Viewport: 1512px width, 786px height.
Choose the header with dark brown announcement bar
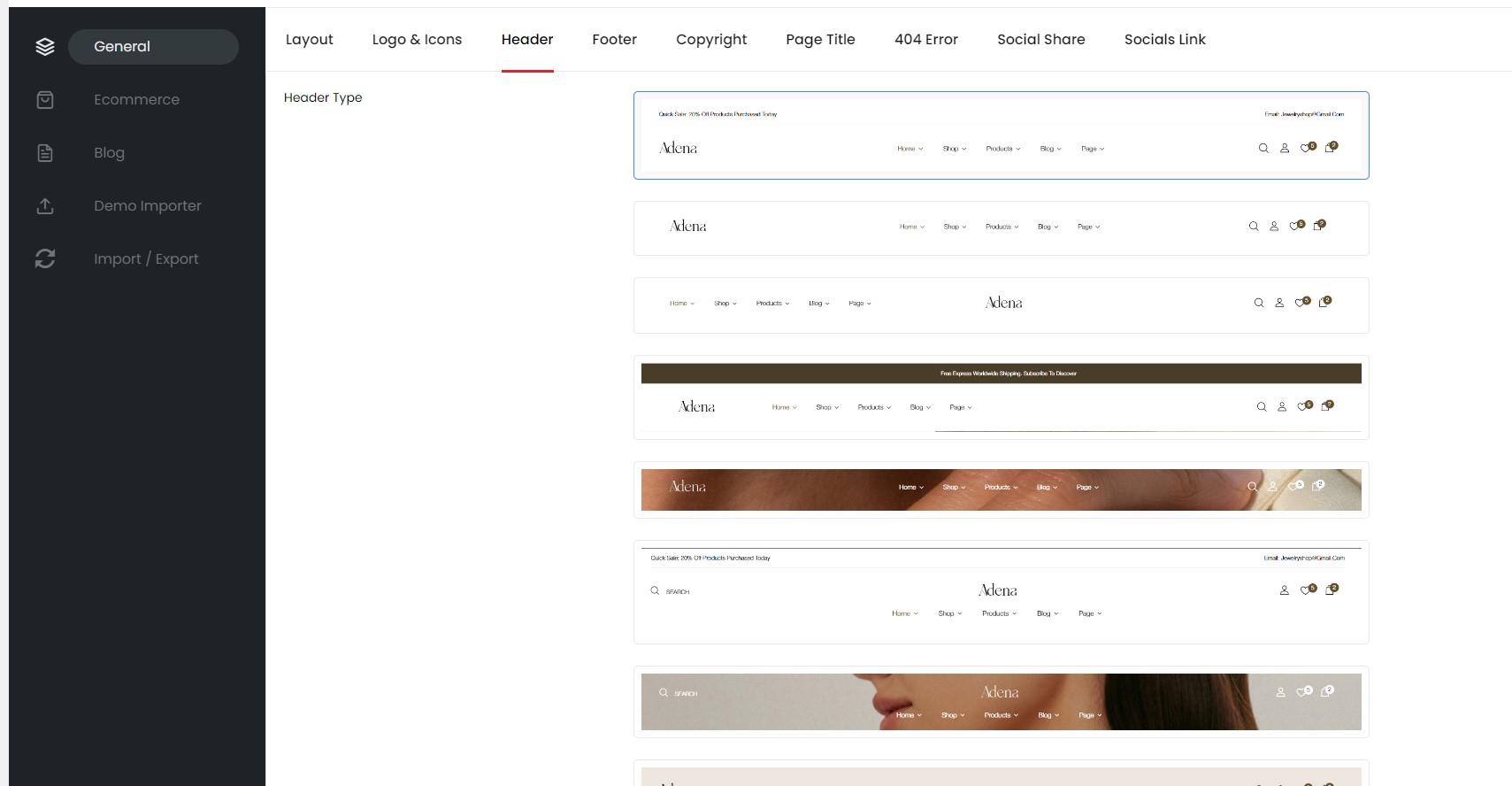(1001, 397)
